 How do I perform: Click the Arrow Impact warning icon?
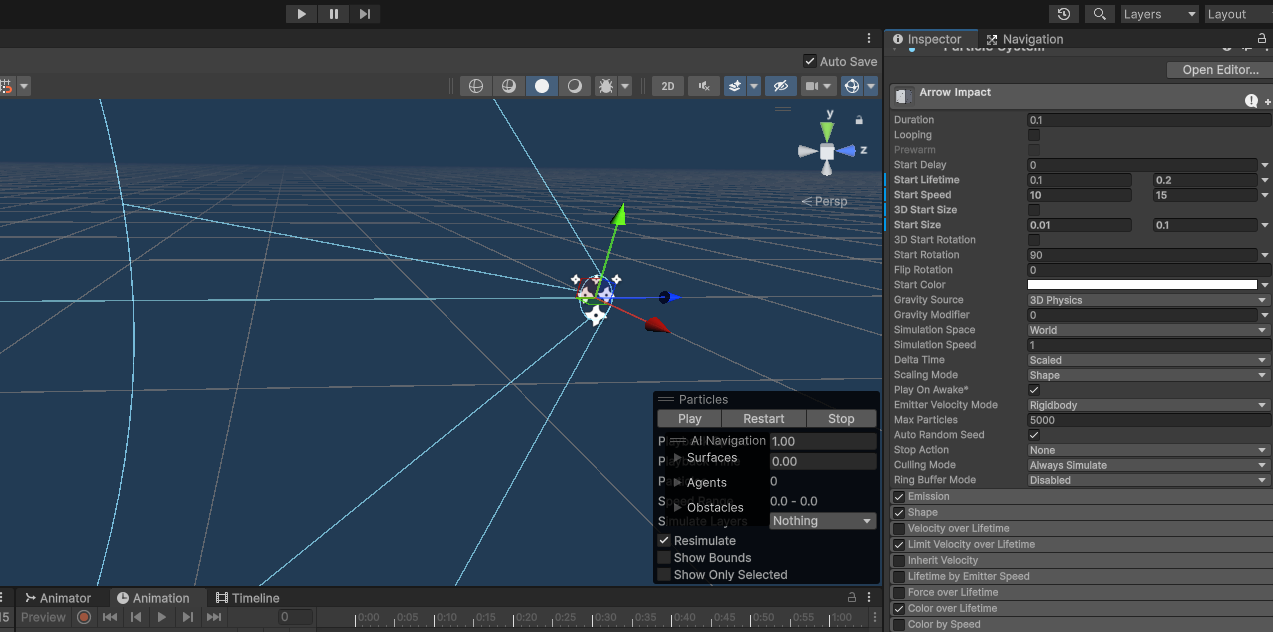coord(1251,100)
